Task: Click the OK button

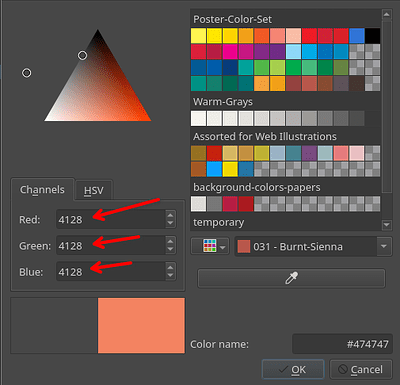Action: click(x=293, y=369)
